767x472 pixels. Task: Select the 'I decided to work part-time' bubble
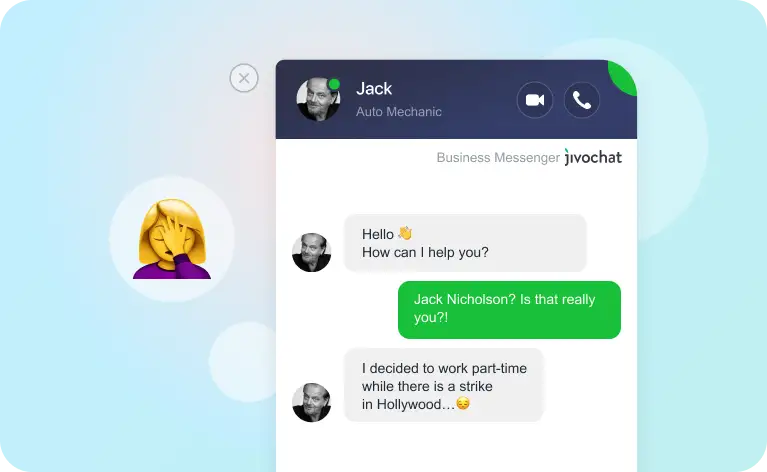point(444,385)
